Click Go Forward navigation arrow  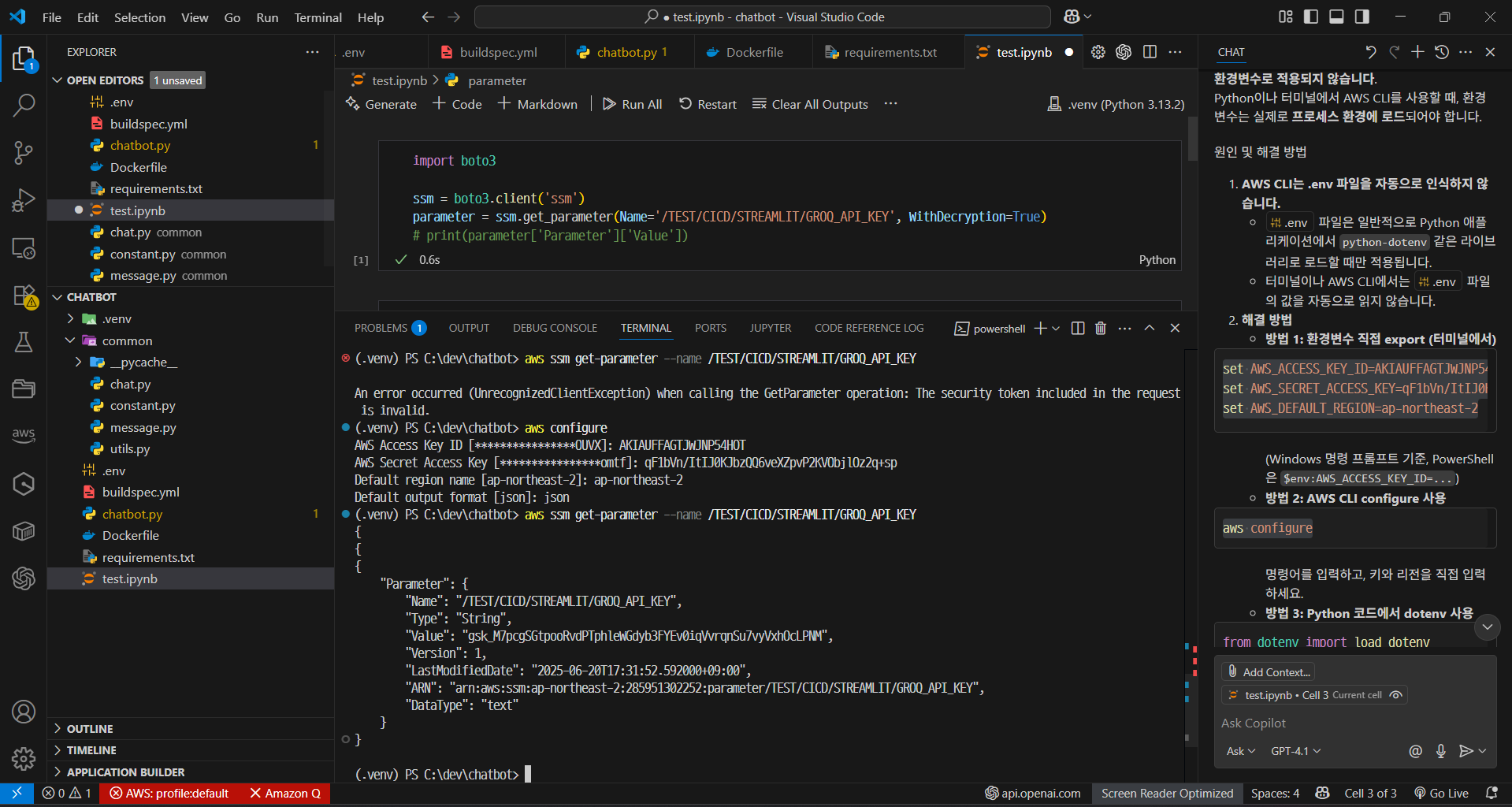click(454, 17)
